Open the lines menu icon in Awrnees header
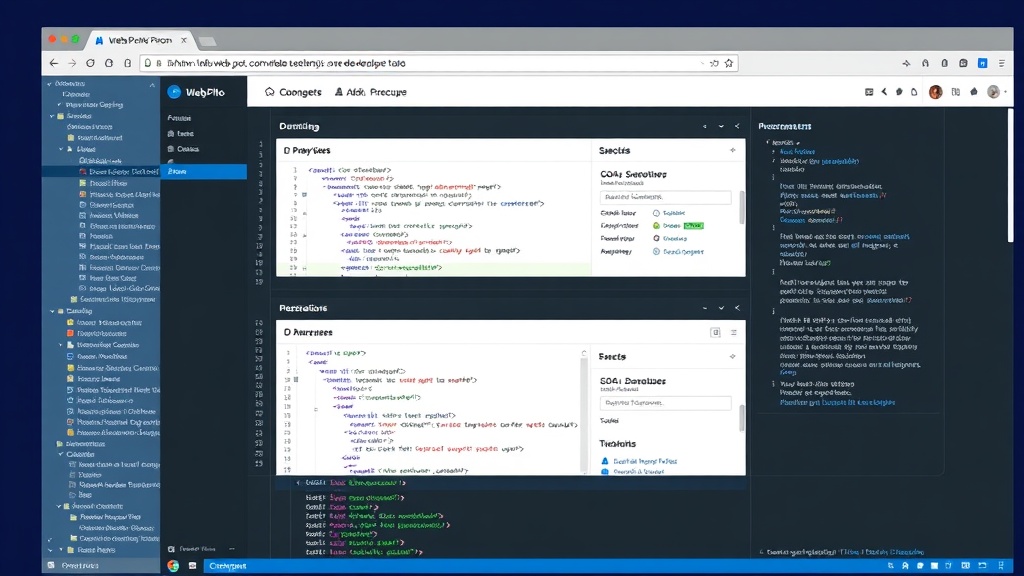Screen dimensions: 1024x576 (x=733, y=332)
